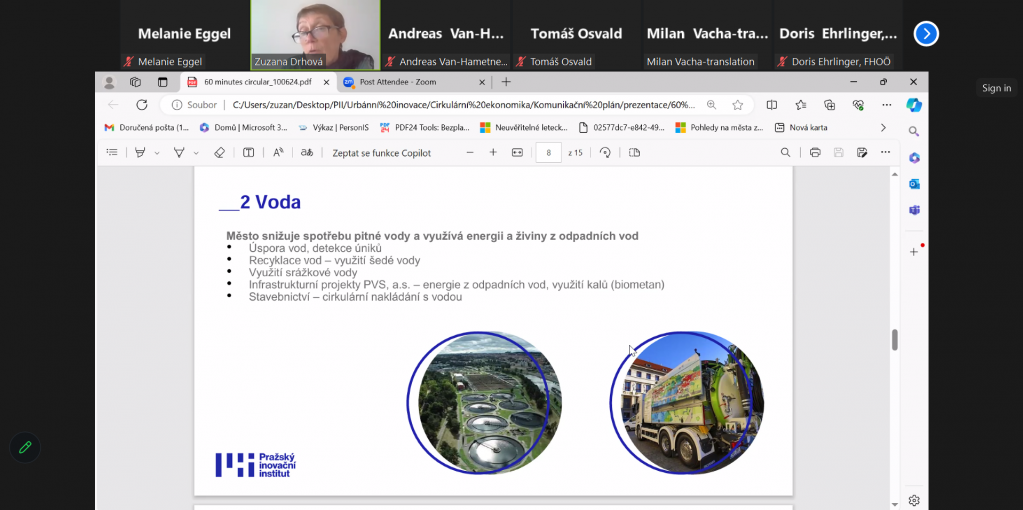
Task: Open the 02577dc7-e842 bookmark
Action: (622, 128)
